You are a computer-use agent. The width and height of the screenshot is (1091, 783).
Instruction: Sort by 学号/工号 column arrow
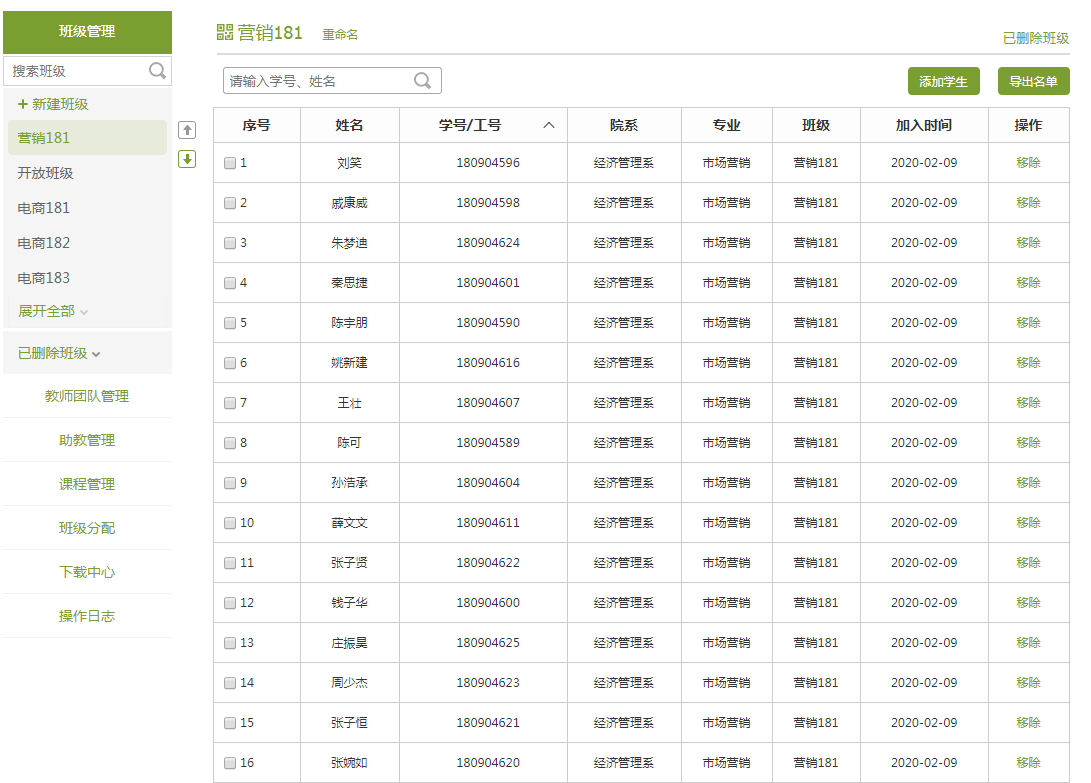click(x=548, y=126)
